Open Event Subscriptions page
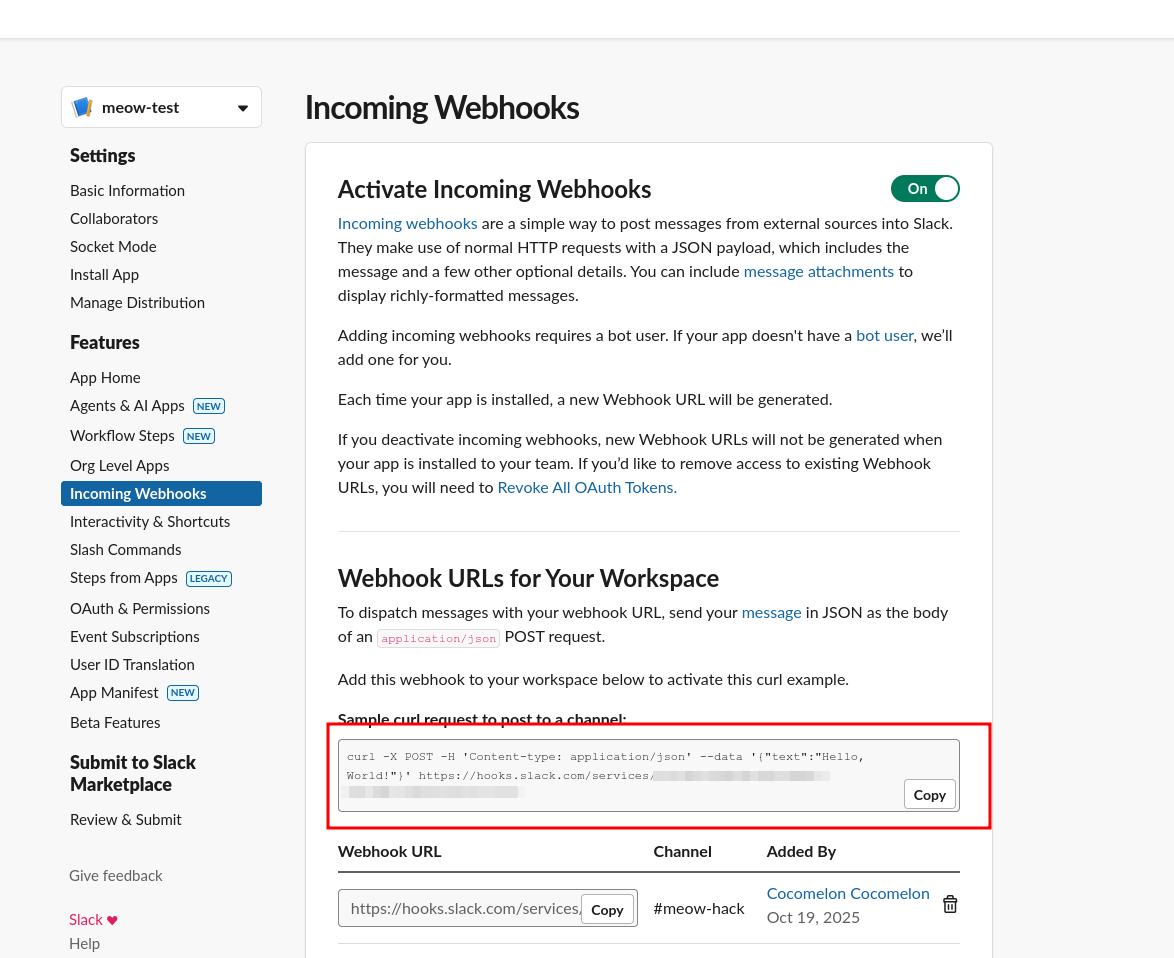The height and width of the screenshot is (958, 1174). pos(134,636)
